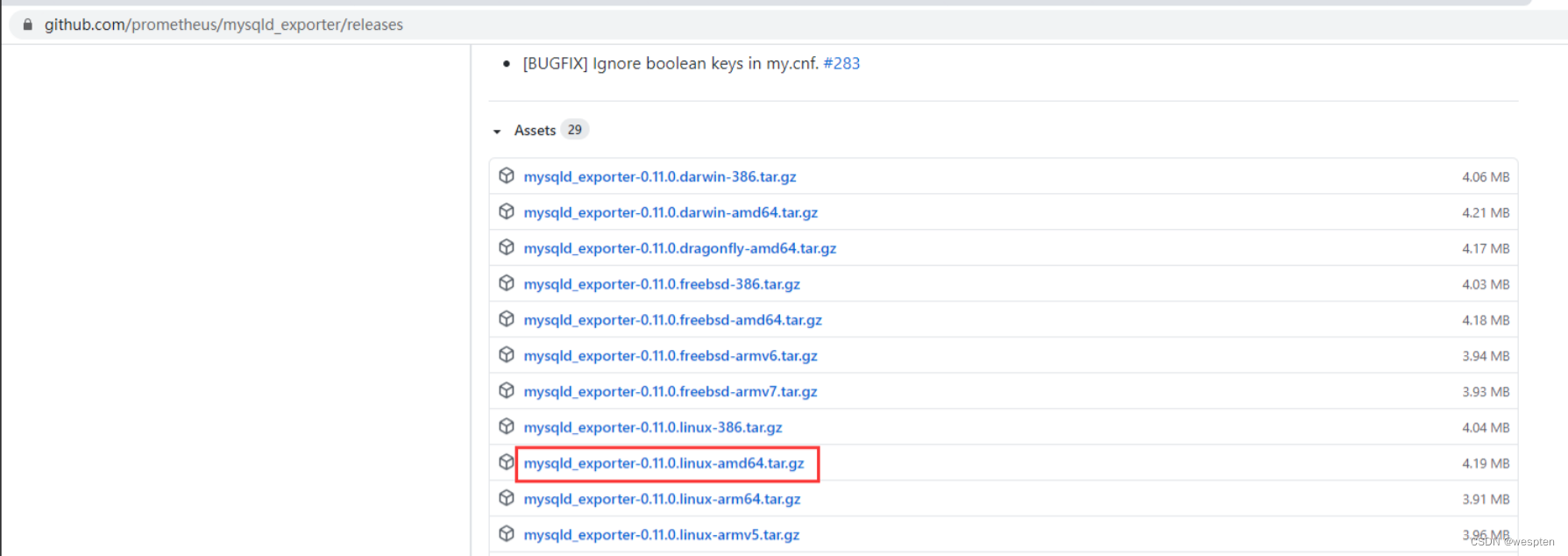Download mysqld_exporter-0.11.0.linux-arm64.tar.gz

coord(662,499)
